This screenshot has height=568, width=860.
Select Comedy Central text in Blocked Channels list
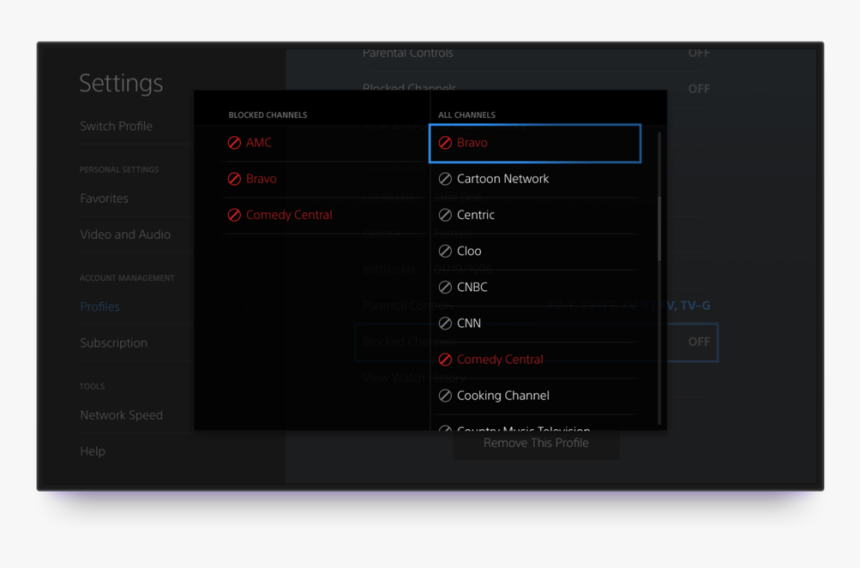click(289, 215)
